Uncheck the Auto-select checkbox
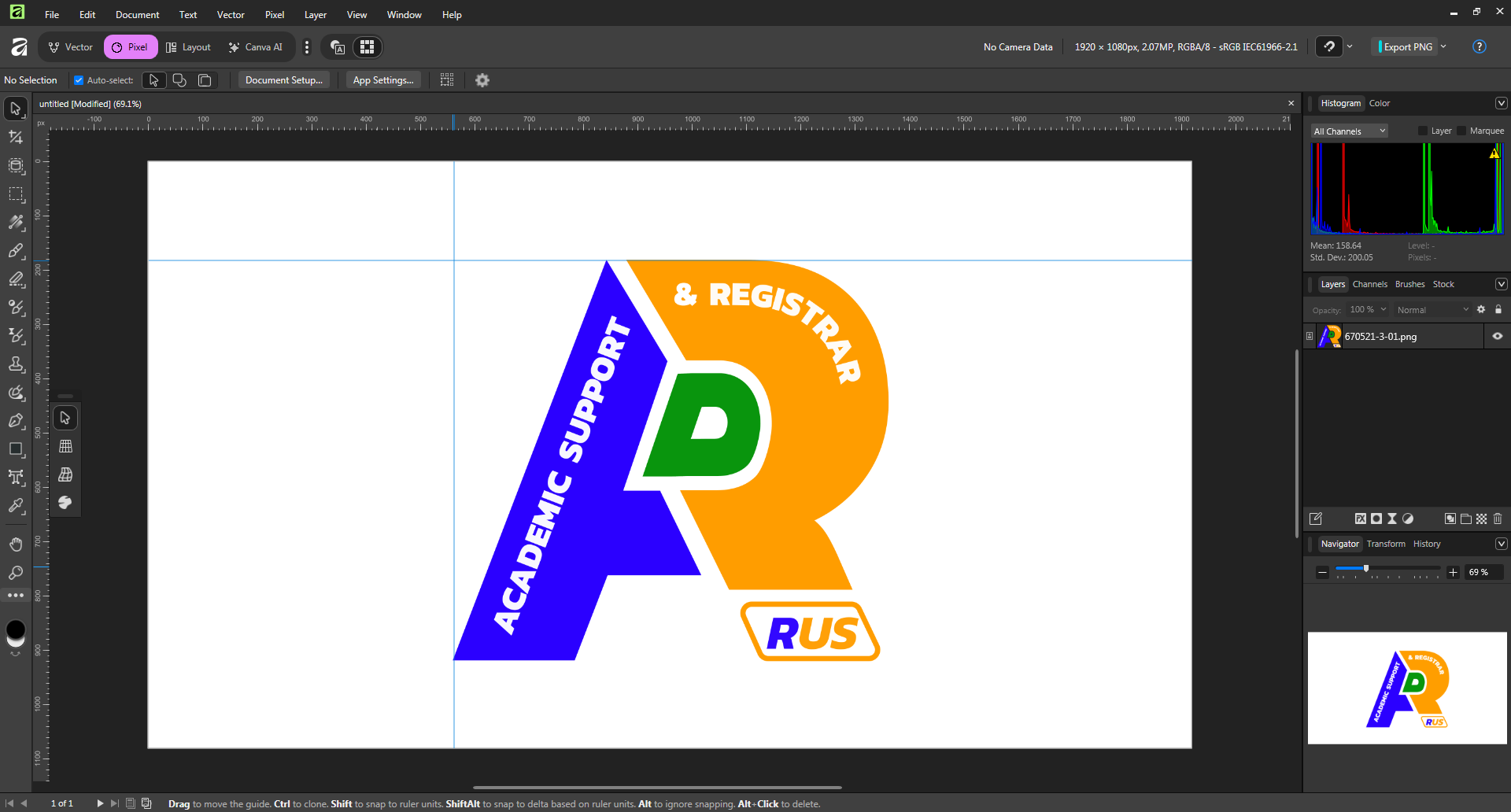 (x=79, y=80)
